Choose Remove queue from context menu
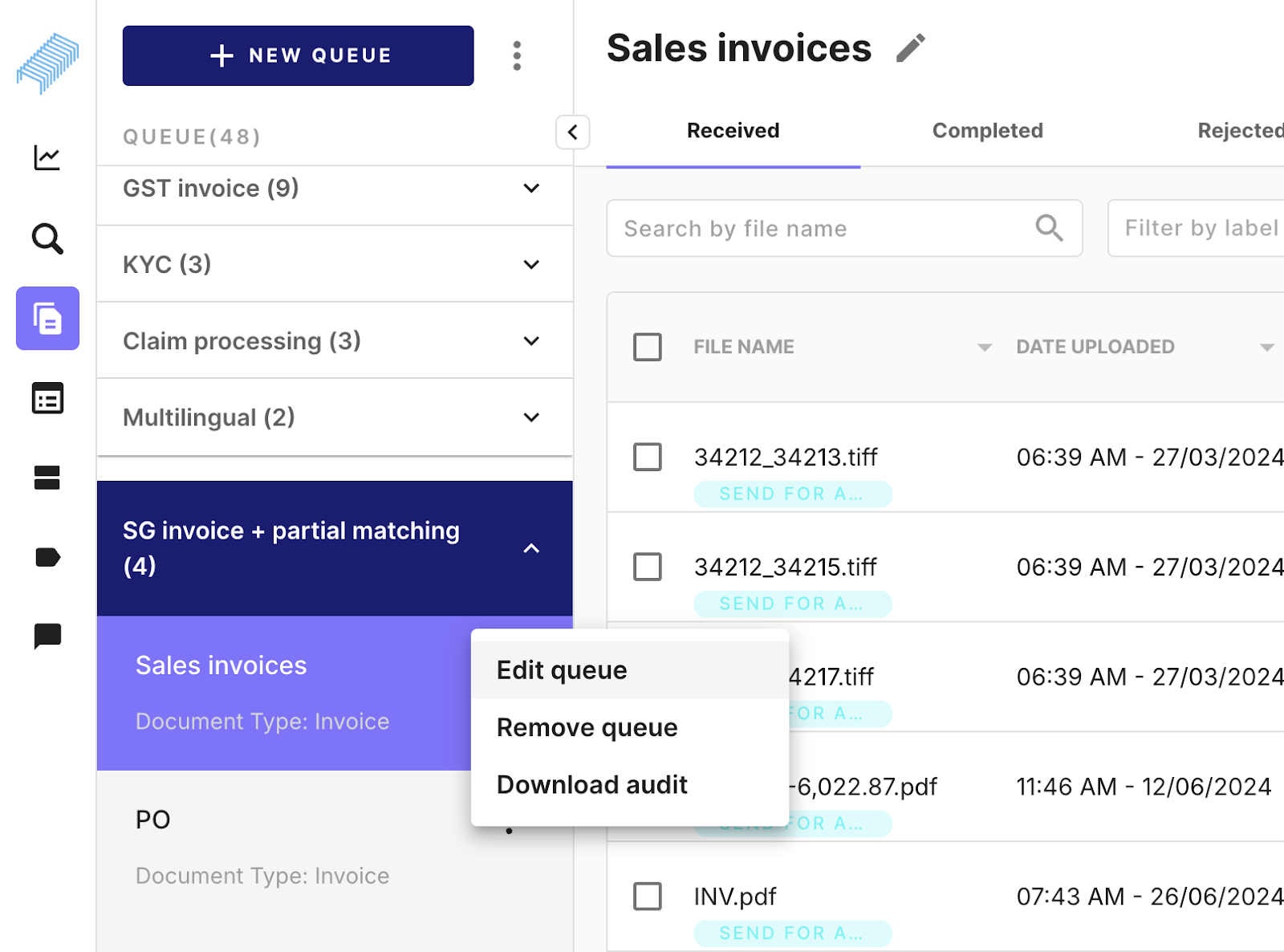The image size is (1284, 952). point(630,727)
